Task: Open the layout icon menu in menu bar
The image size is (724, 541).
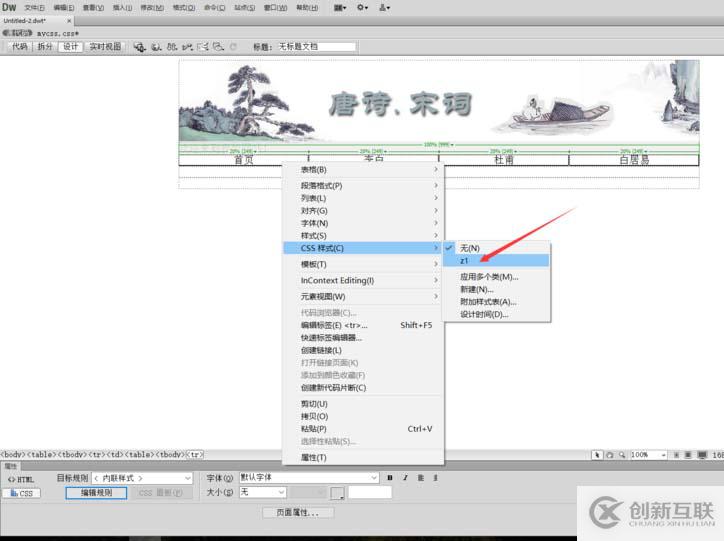Action: pyautogui.click(x=340, y=7)
